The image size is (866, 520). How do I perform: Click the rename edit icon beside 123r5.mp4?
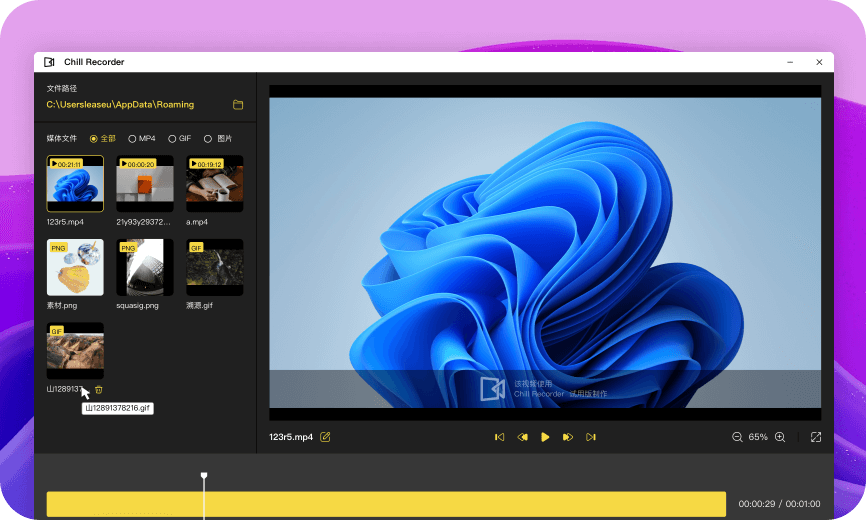coord(325,437)
